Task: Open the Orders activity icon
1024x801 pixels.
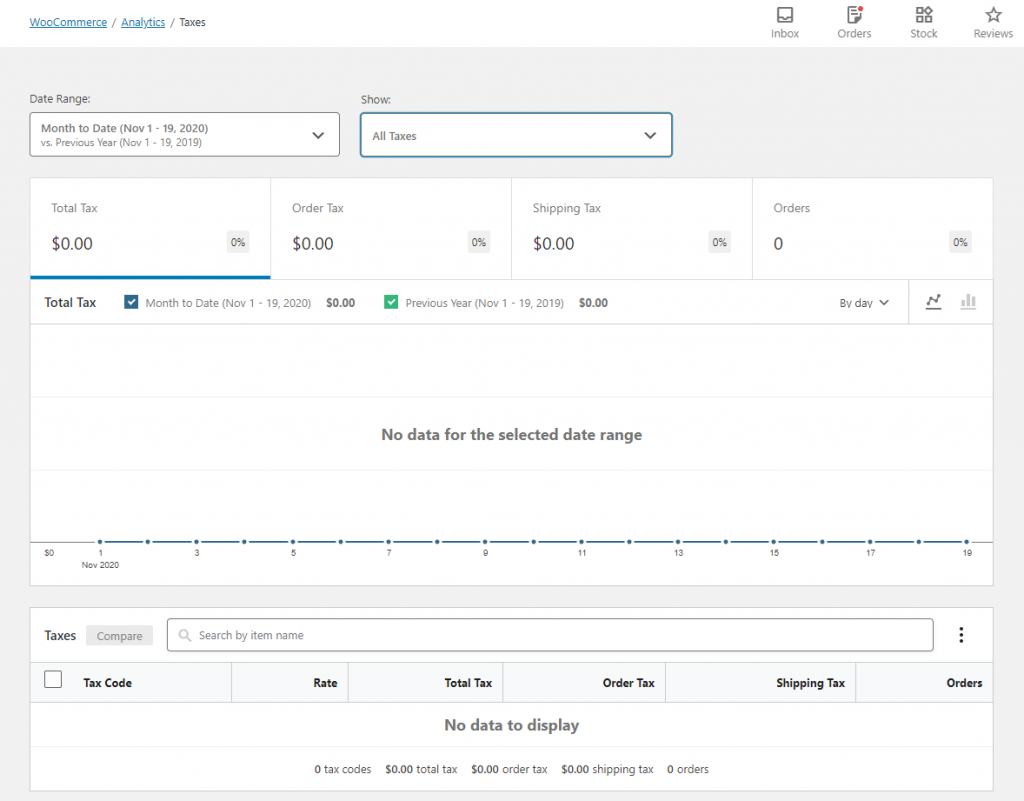Action: click(854, 15)
